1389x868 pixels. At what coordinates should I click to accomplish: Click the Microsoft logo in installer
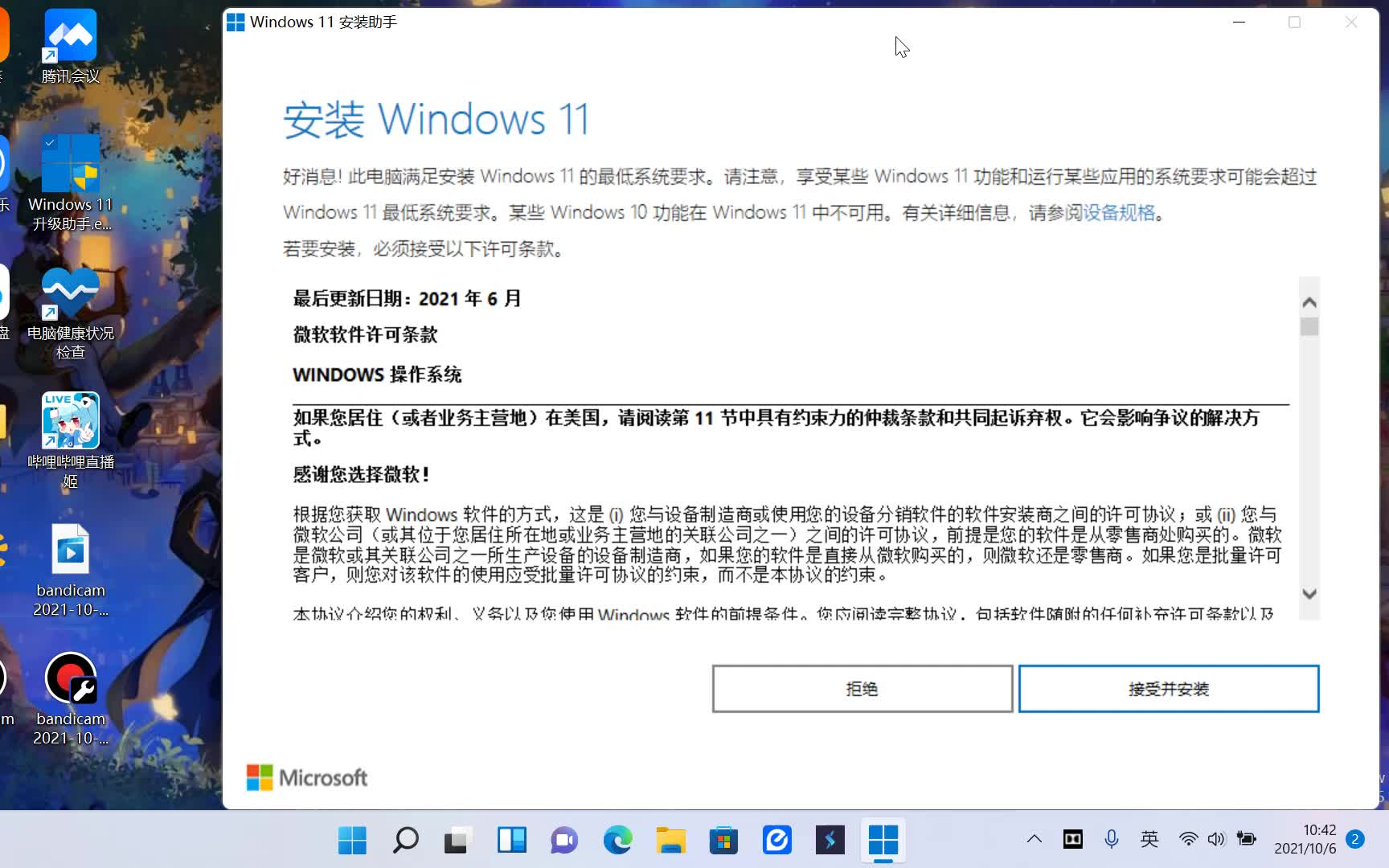306,777
